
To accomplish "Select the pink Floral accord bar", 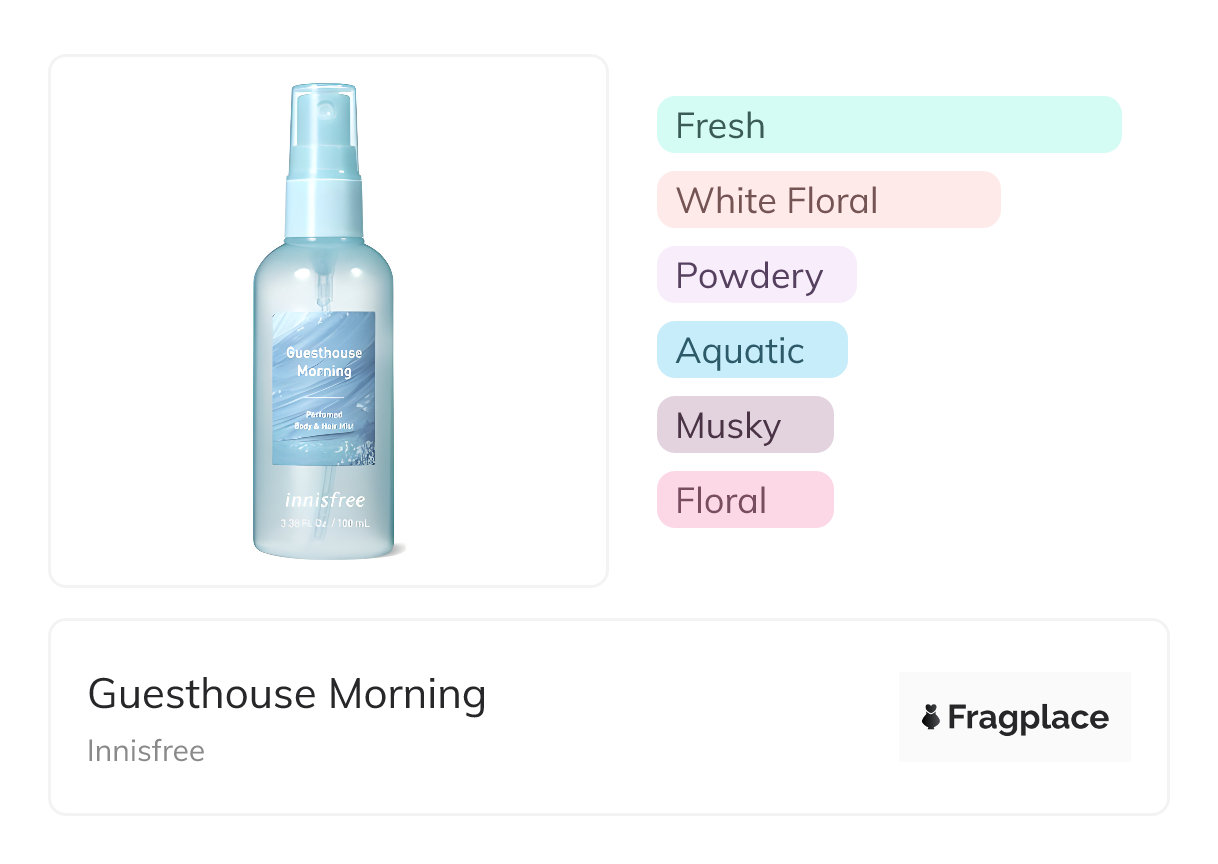I will [744, 500].
